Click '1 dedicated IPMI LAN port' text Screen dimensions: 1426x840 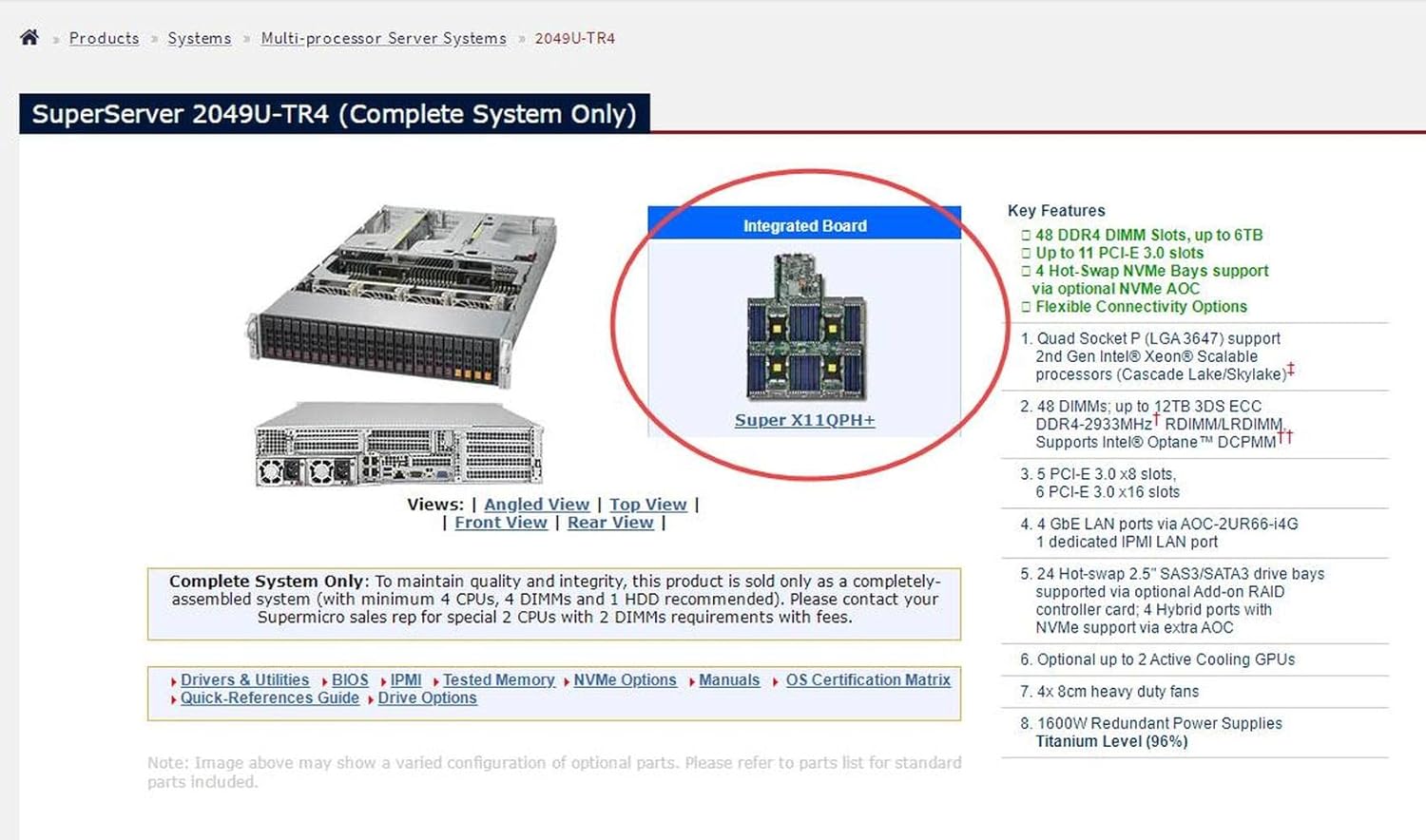pyautogui.click(x=1127, y=542)
